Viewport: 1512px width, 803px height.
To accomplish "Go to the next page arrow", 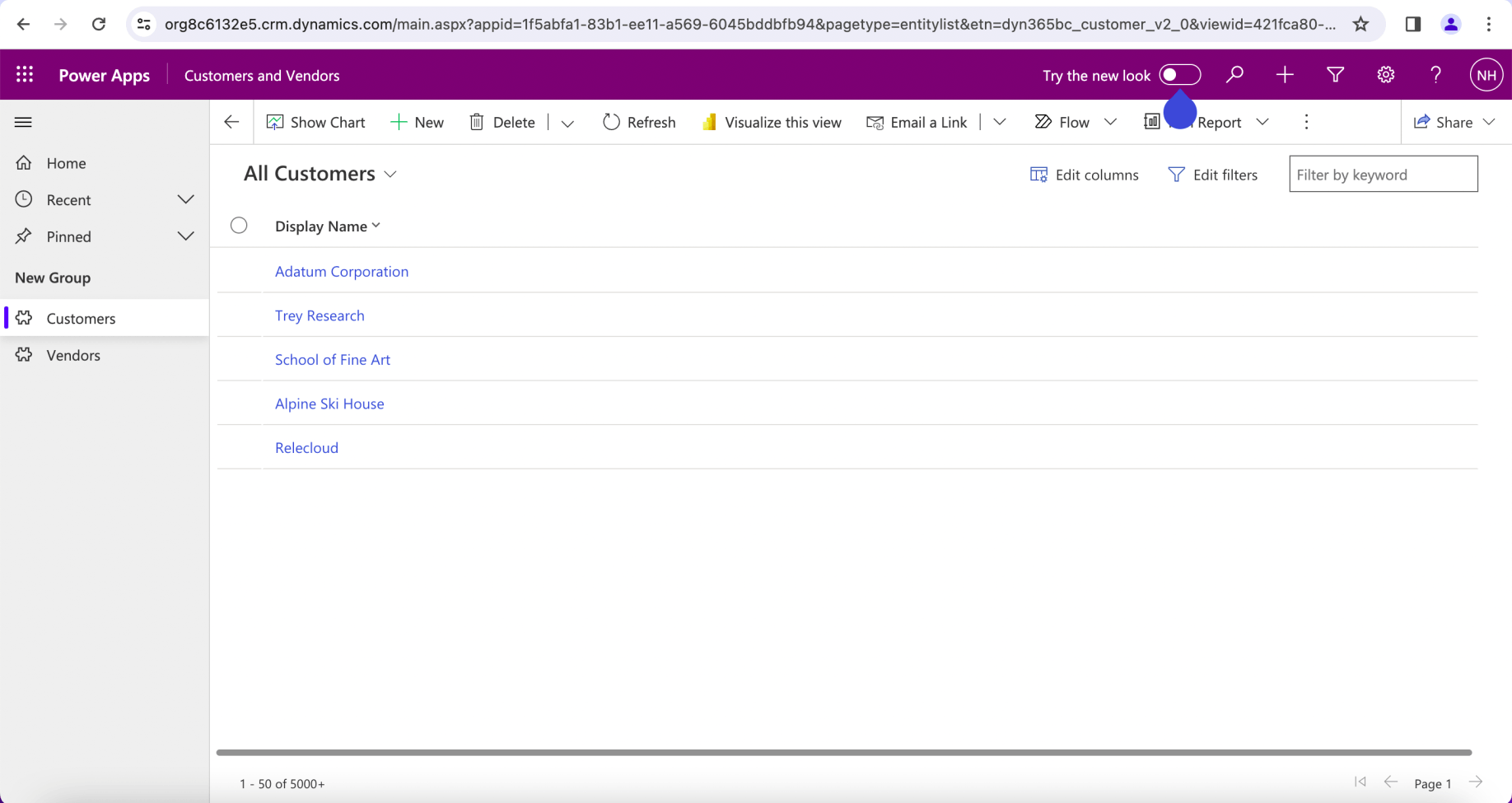I will click(x=1476, y=782).
